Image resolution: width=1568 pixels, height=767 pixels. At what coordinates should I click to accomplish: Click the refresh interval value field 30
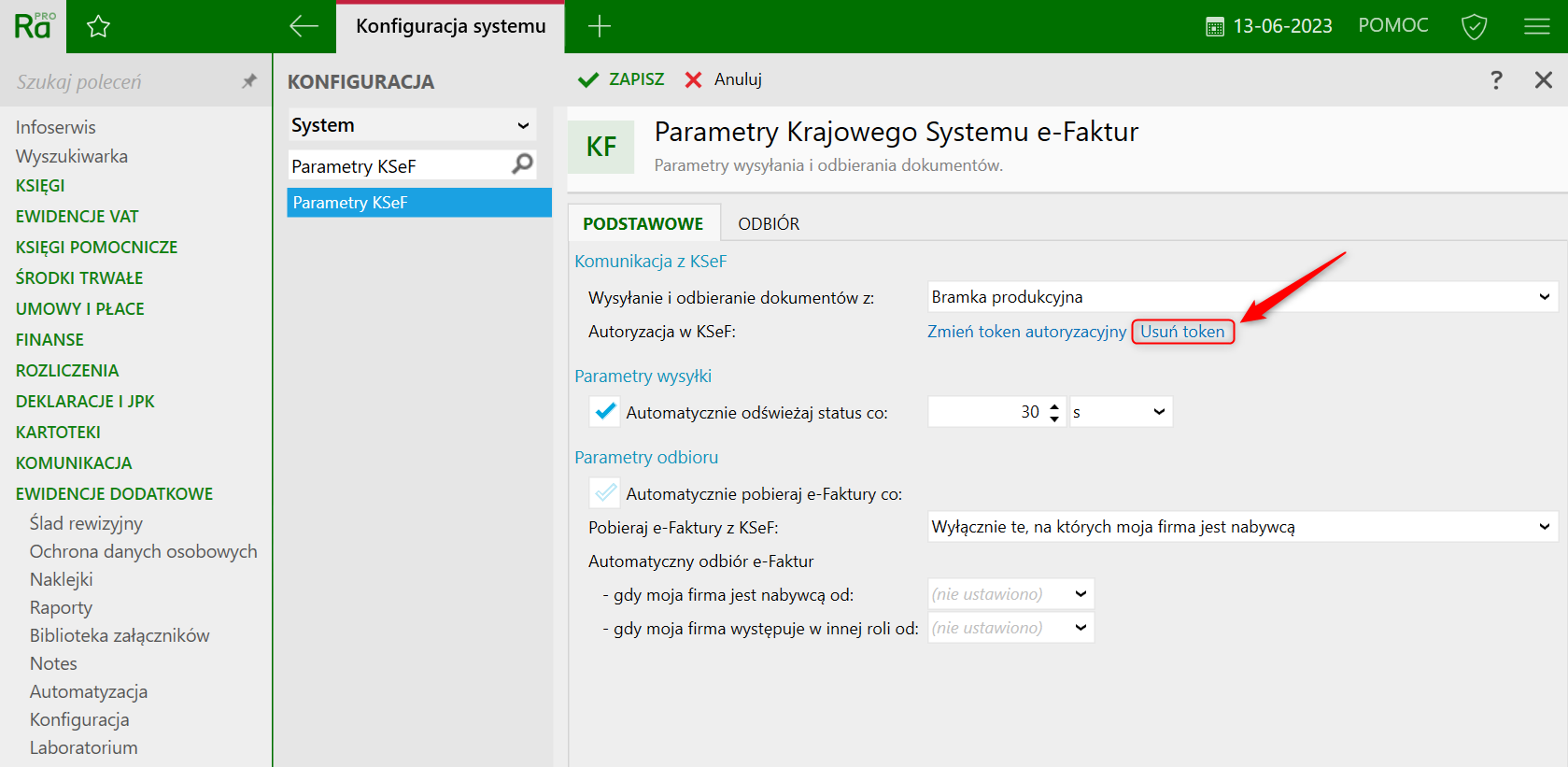[987, 412]
